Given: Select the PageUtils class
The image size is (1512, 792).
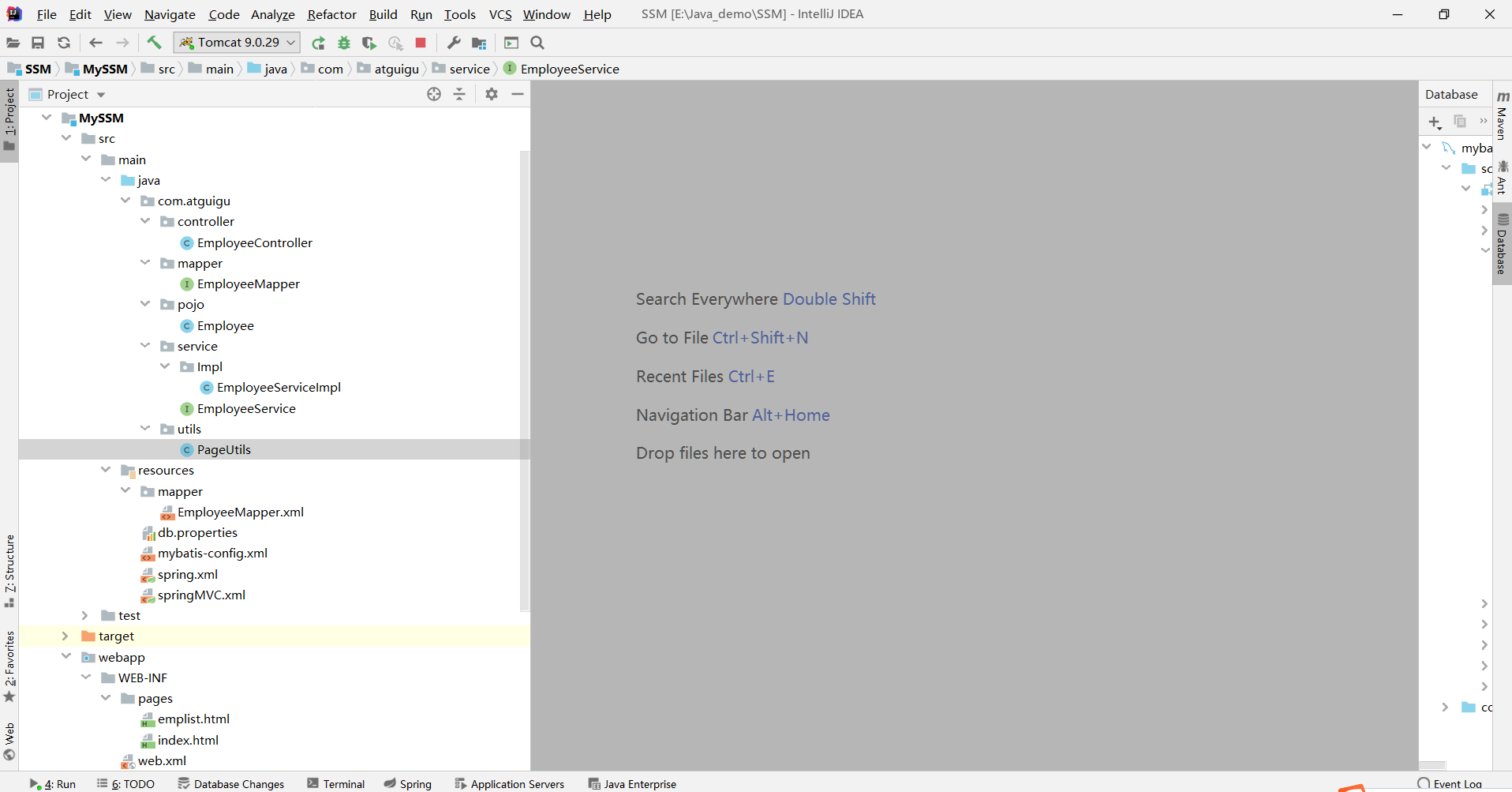Looking at the screenshot, I should (224, 449).
